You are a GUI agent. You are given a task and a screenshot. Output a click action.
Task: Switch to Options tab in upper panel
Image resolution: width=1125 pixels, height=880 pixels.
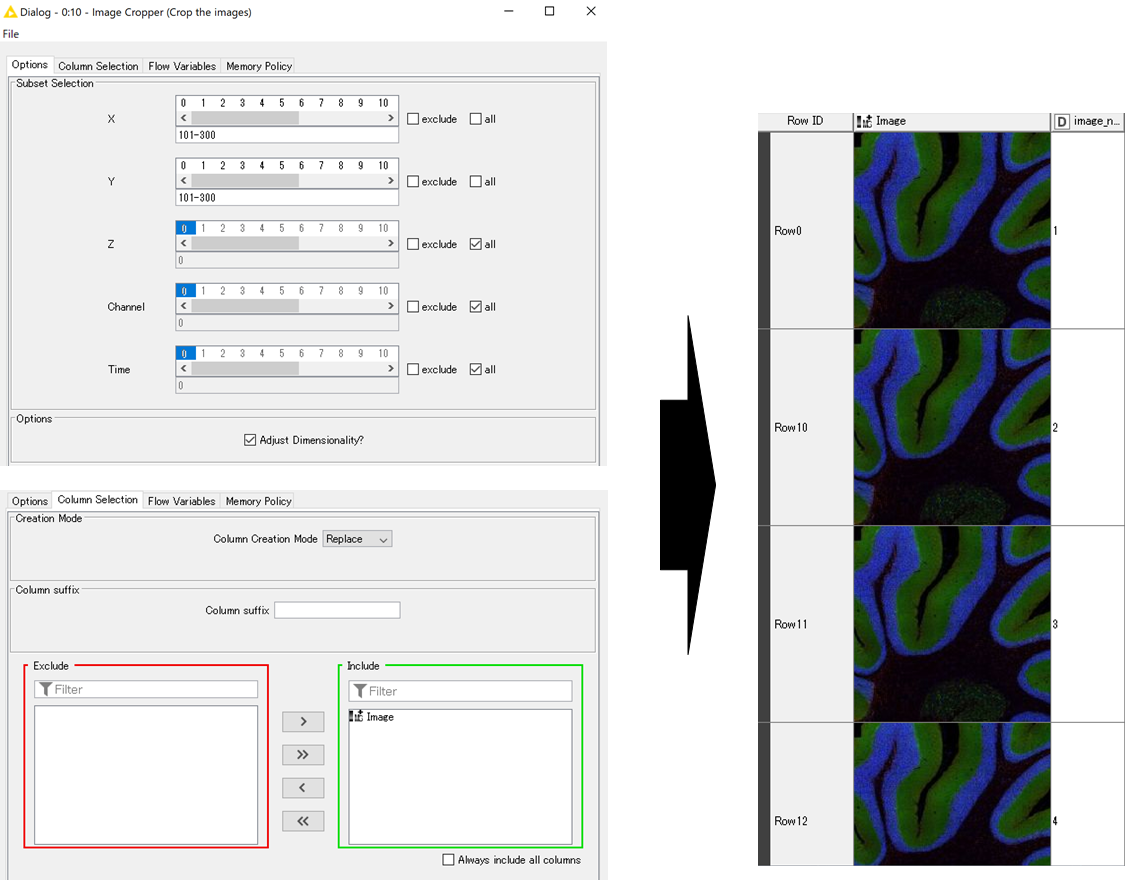point(29,65)
